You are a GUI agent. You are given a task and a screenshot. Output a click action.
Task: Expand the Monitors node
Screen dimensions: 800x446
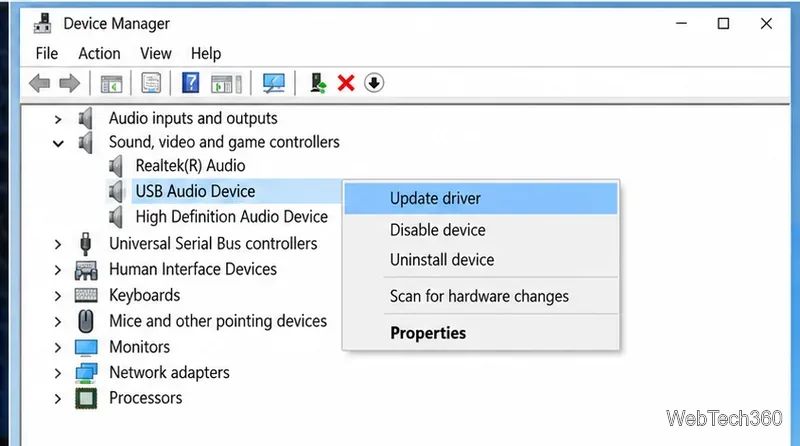point(58,348)
